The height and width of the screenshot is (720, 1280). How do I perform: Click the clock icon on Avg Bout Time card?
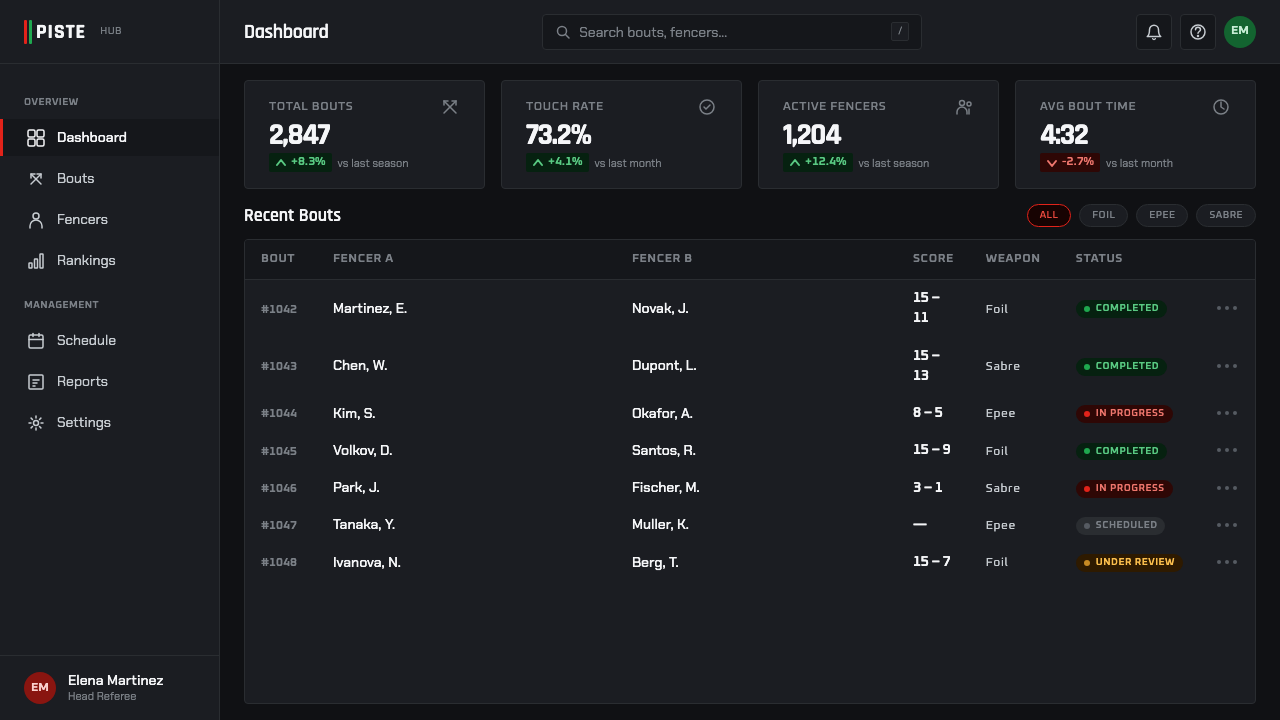point(1221,107)
